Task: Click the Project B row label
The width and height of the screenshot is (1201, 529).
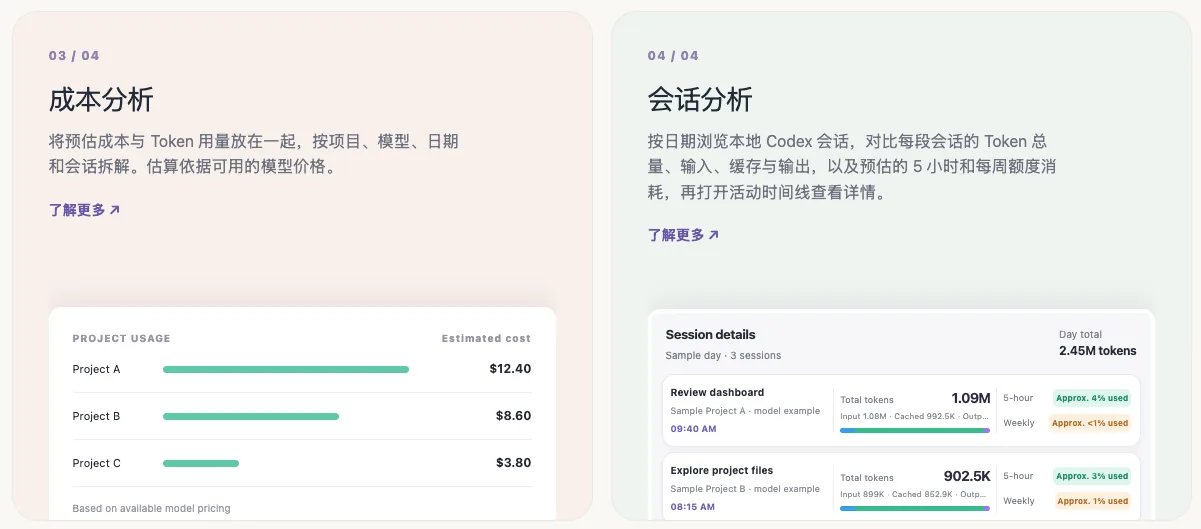Action: 96,416
